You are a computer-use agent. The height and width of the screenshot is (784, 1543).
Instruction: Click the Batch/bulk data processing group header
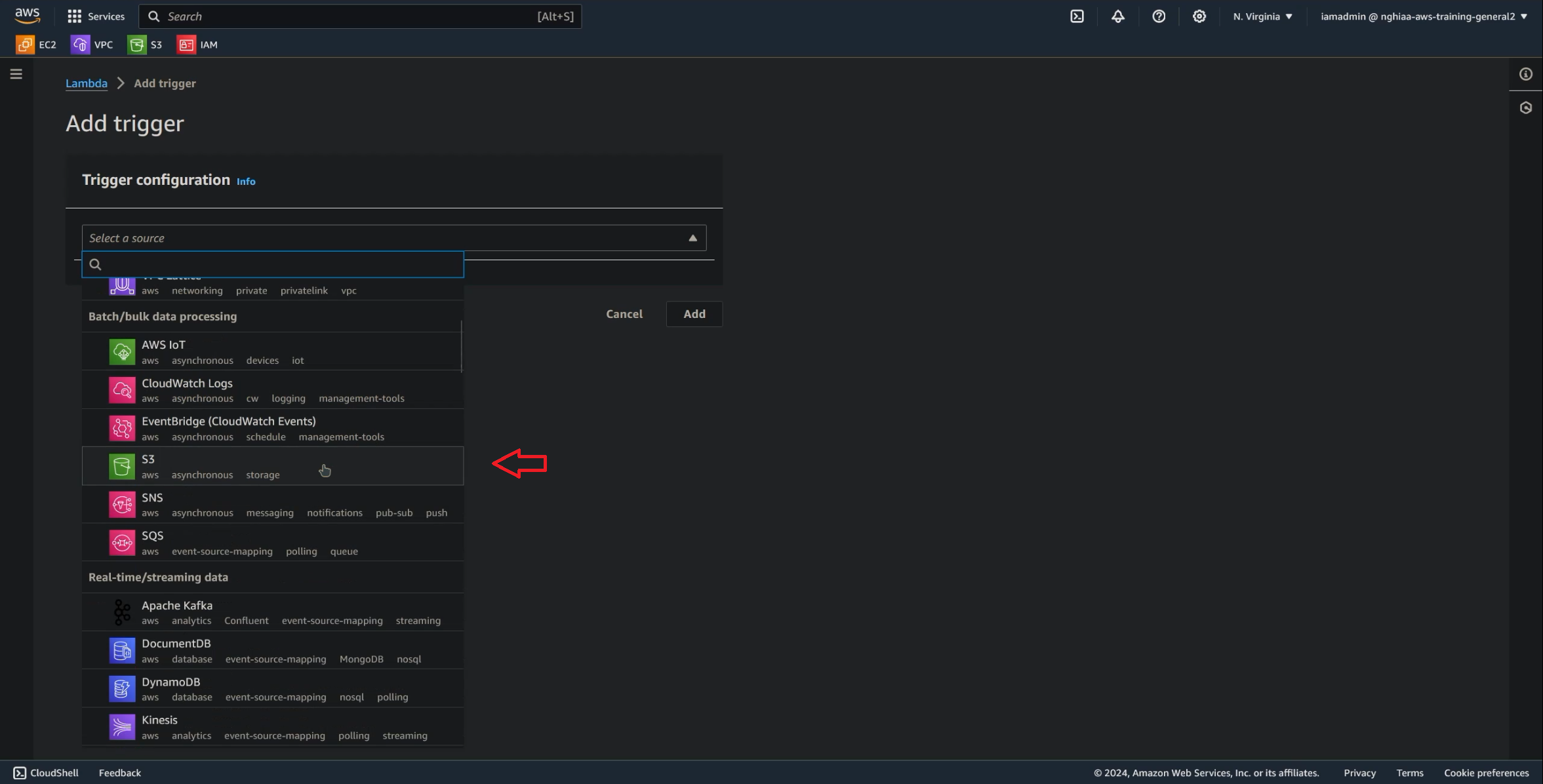(x=163, y=316)
